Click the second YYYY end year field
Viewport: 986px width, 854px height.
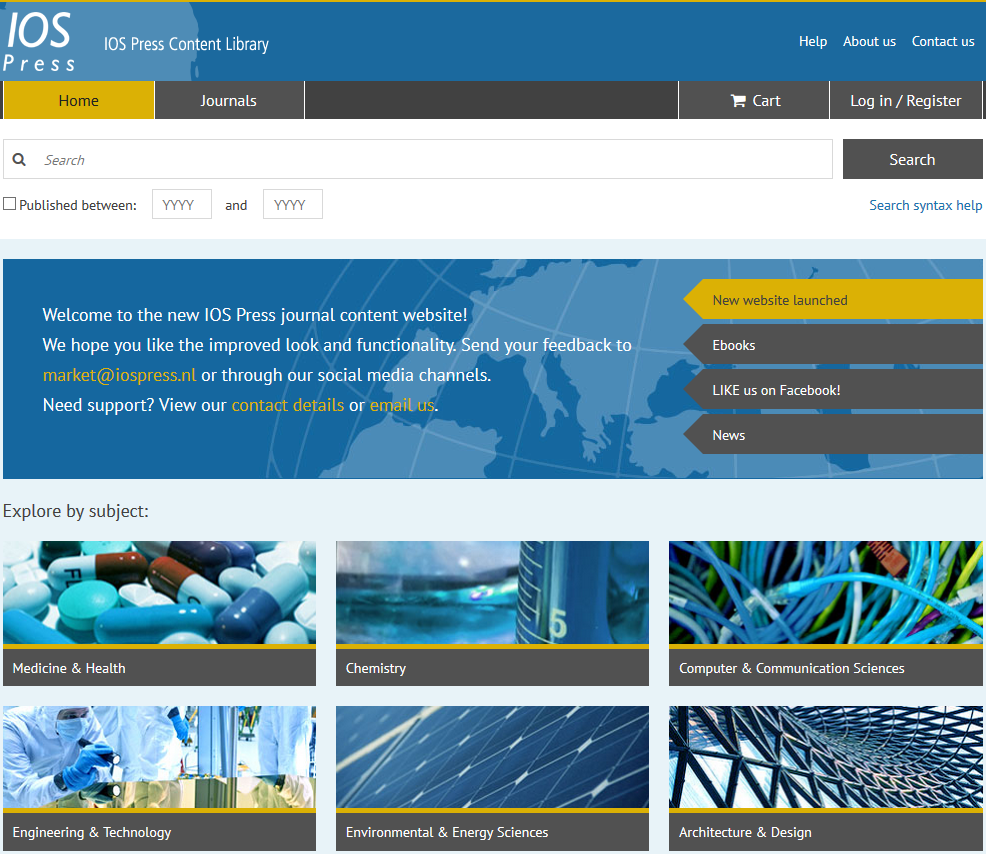click(292, 204)
